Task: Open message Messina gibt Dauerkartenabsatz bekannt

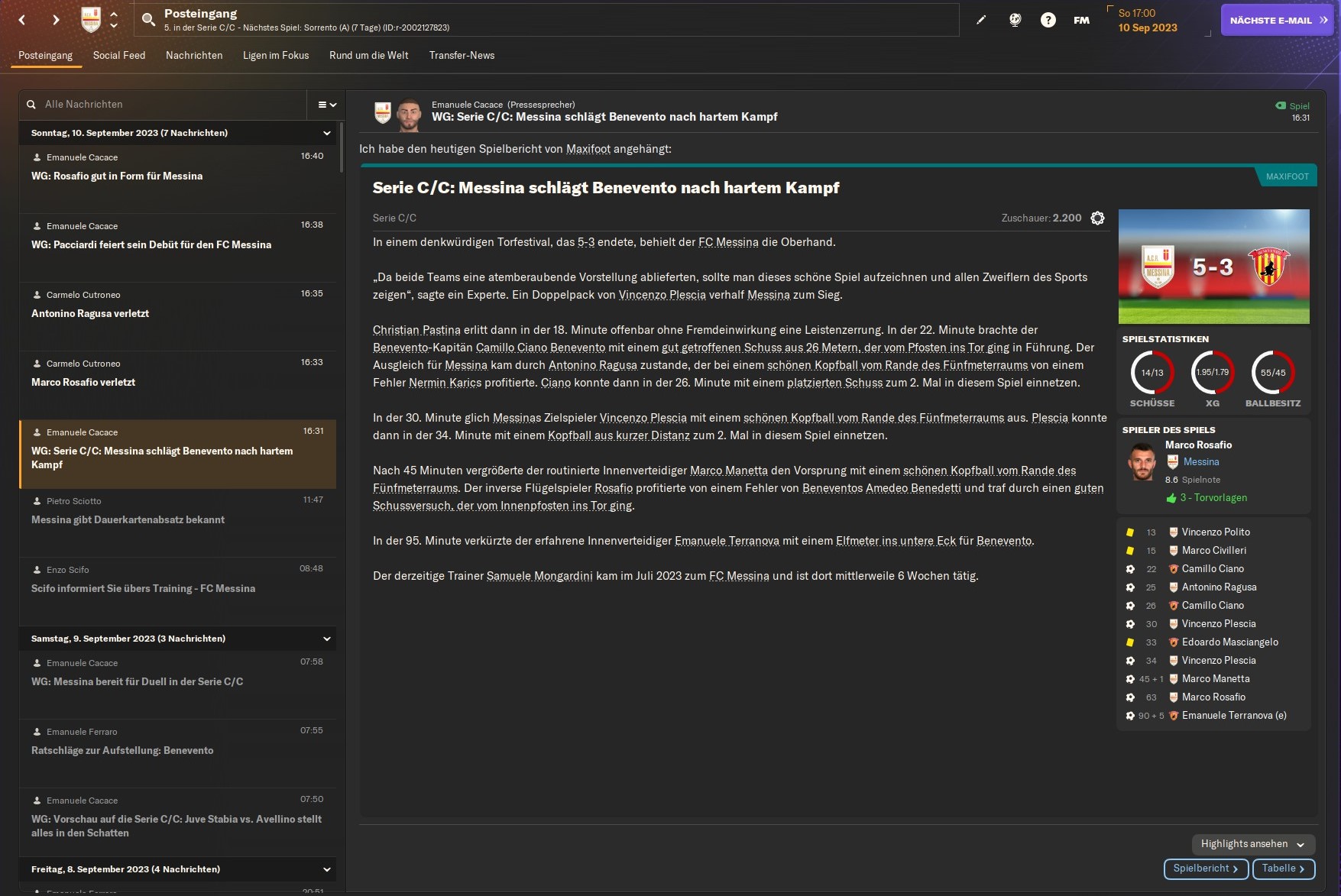Action: click(177, 523)
